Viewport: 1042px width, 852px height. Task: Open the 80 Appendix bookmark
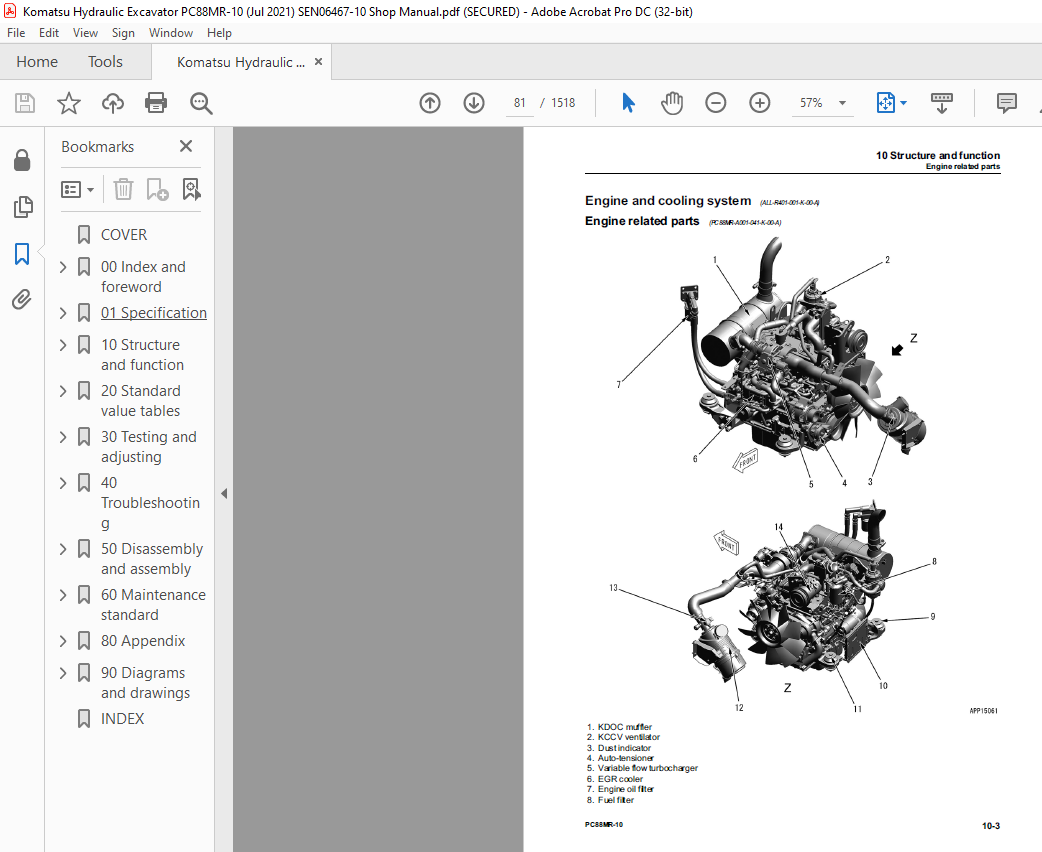coord(143,641)
